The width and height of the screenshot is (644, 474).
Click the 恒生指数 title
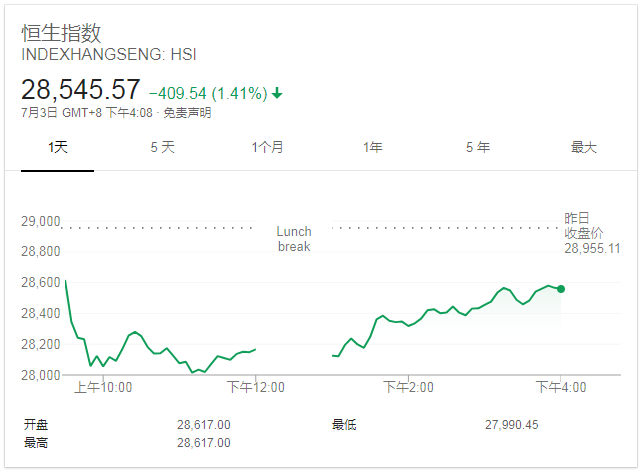pos(61,33)
